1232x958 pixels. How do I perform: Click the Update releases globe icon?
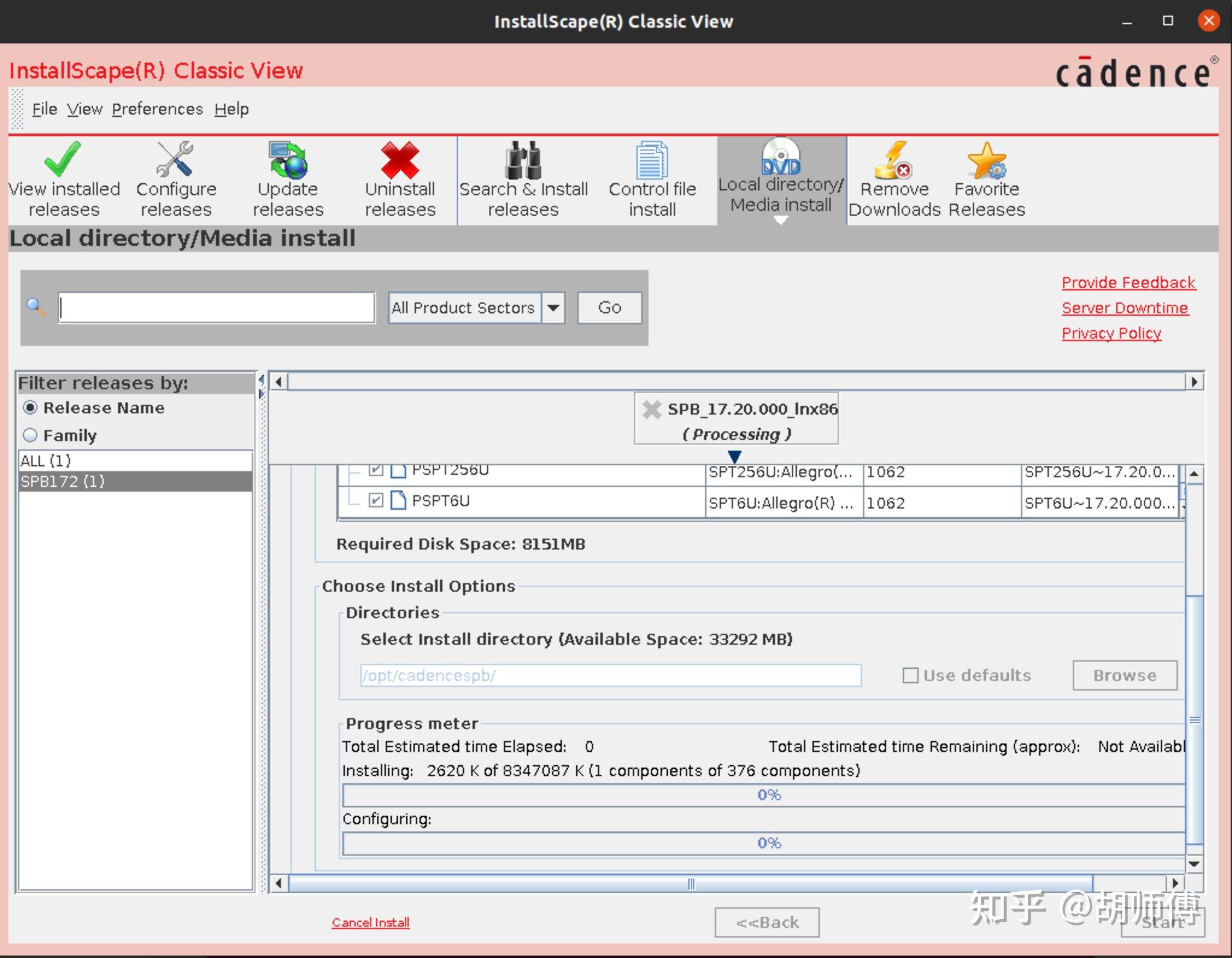point(288,160)
